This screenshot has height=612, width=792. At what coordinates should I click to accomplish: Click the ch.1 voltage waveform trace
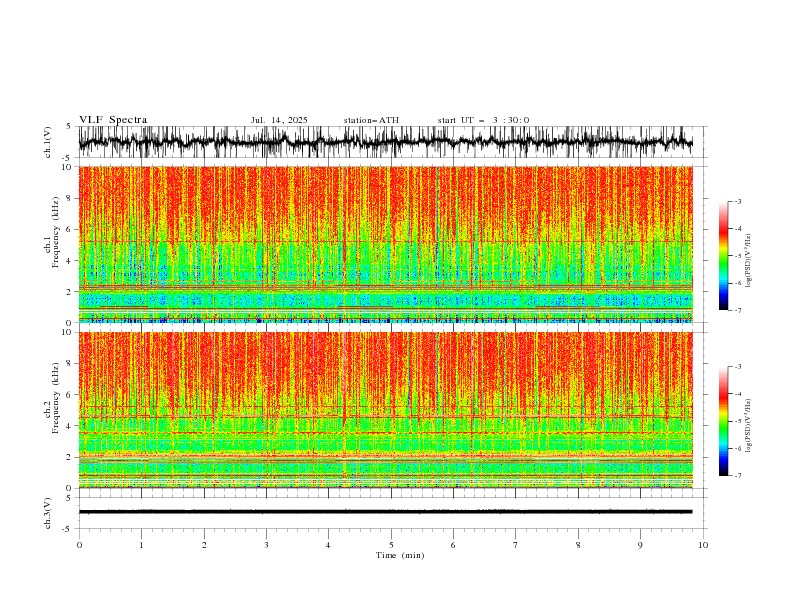pyautogui.click(x=385, y=142)
